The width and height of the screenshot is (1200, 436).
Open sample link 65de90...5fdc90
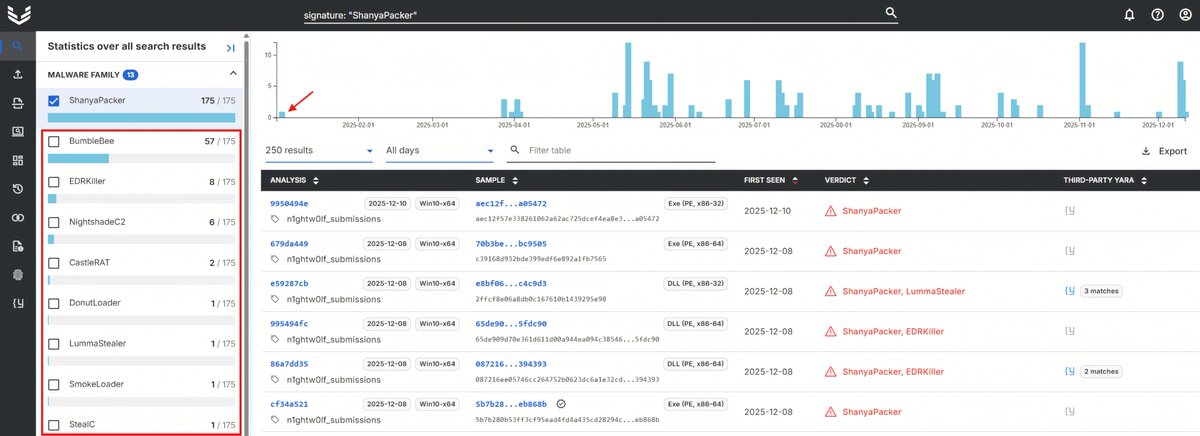[x=510, y=324]
